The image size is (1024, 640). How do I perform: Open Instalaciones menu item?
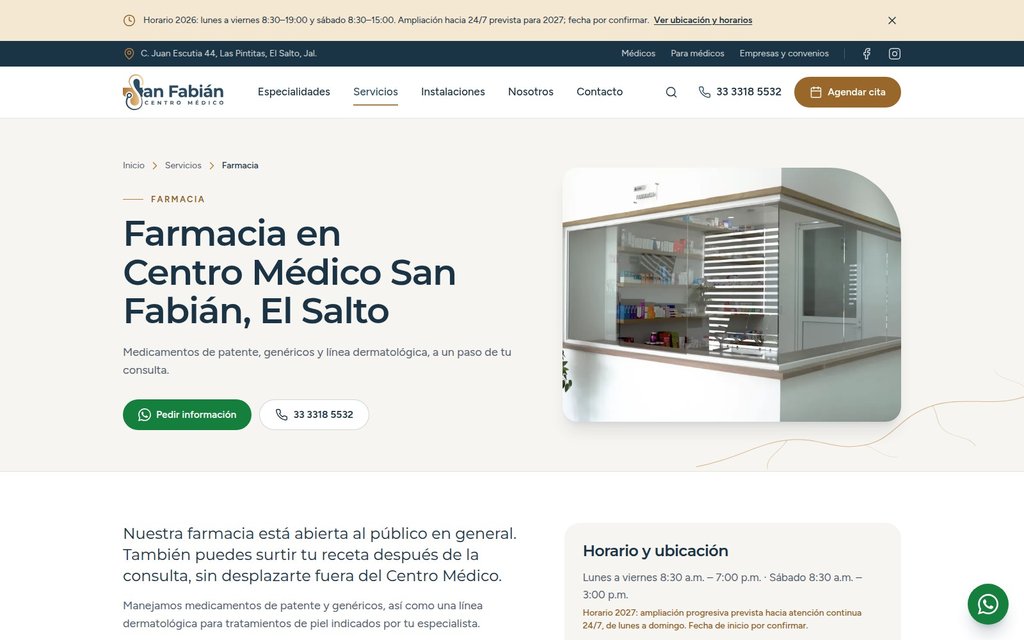(x=453, y=92)
